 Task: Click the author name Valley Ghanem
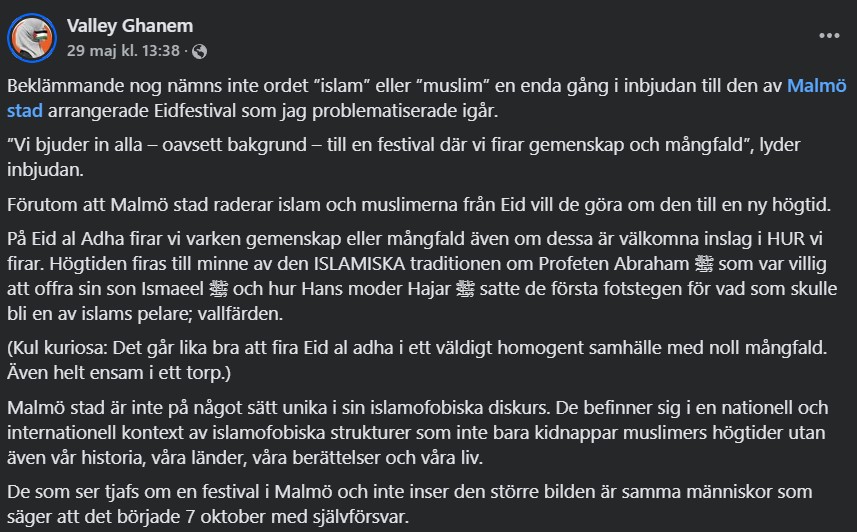[130, 26]
